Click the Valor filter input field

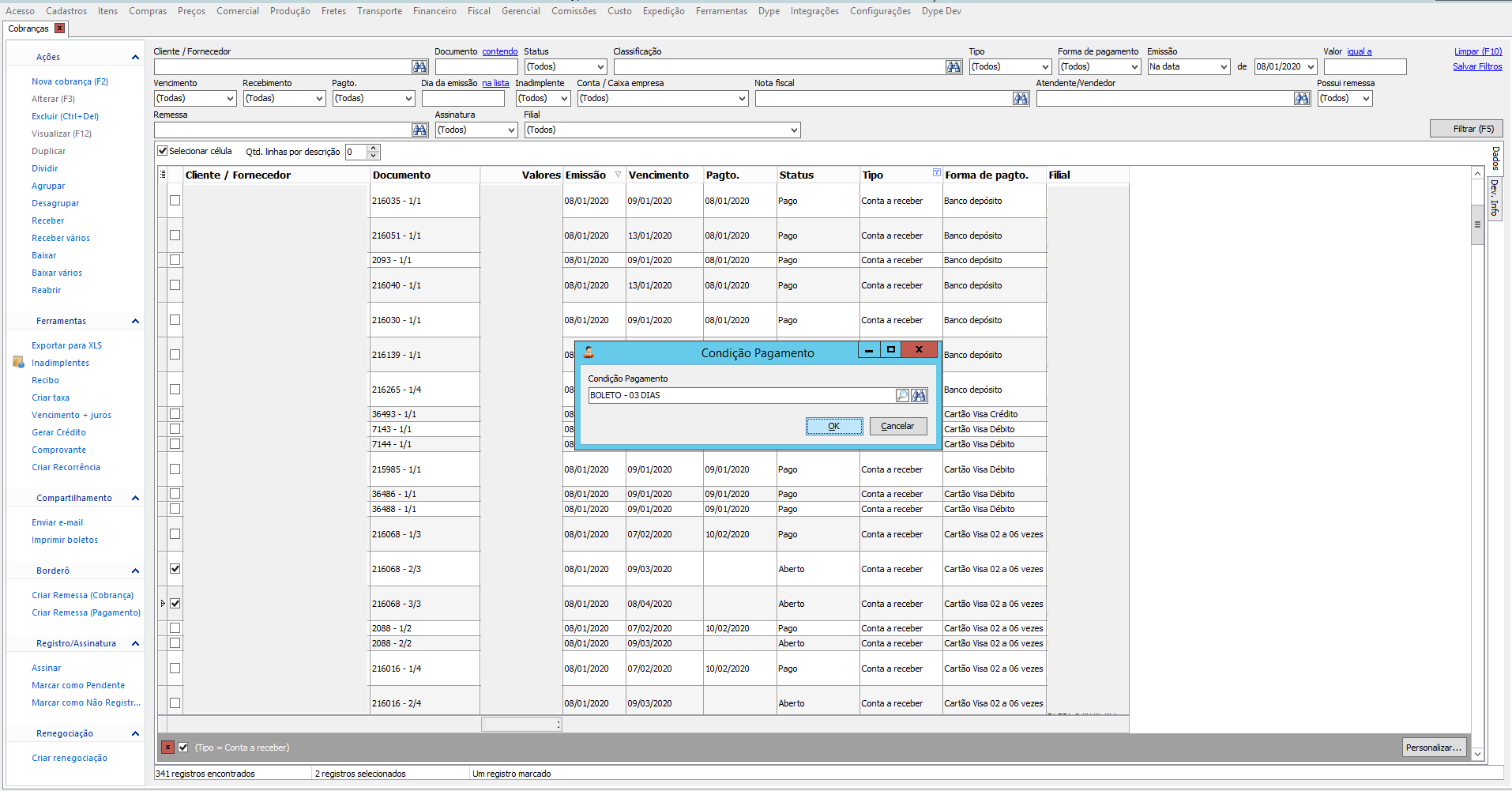[1365, 67]
